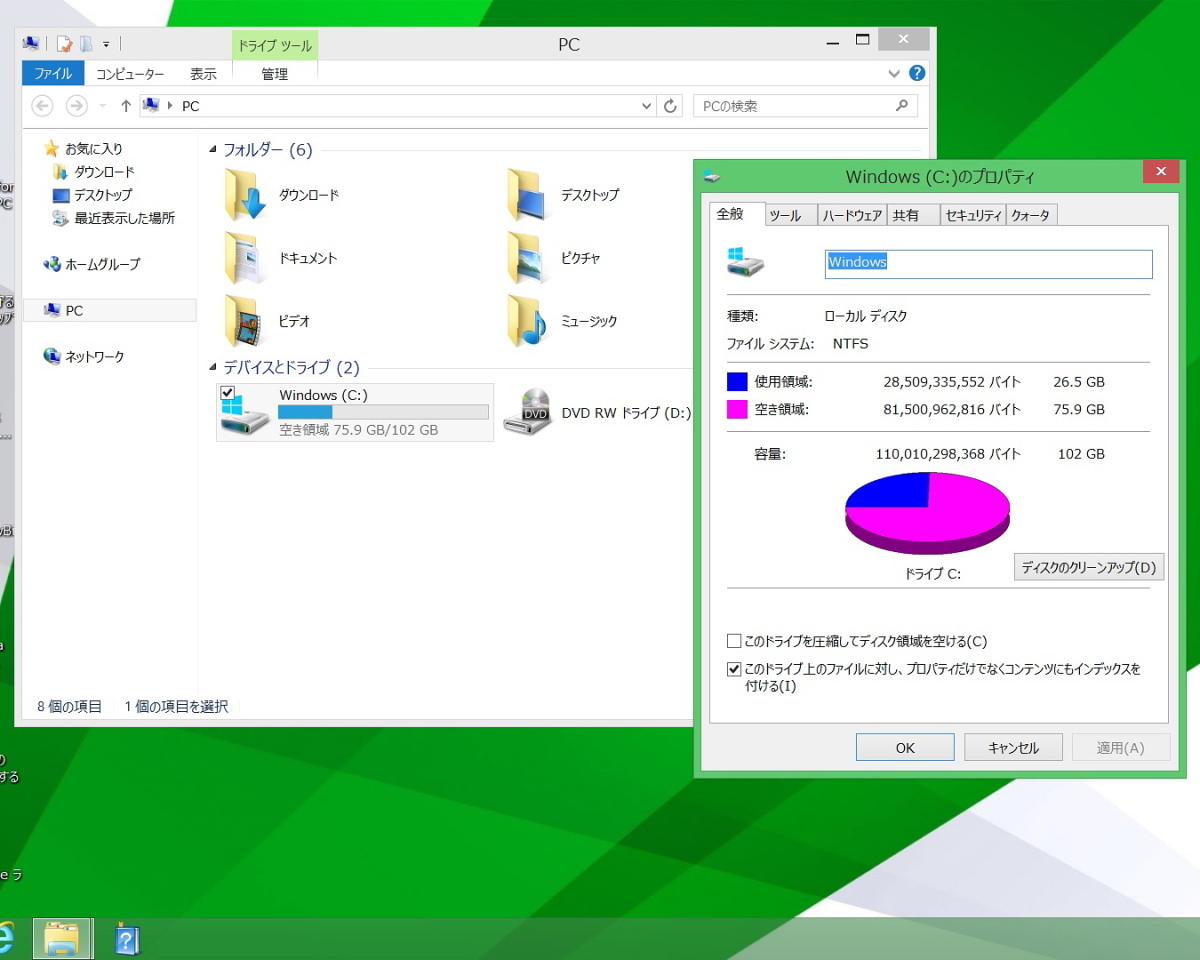The width and height of the screenshot is (1200, 960).
Task: Open the File (ファイル) ribbon tab
Action: [x=53, y=74]
